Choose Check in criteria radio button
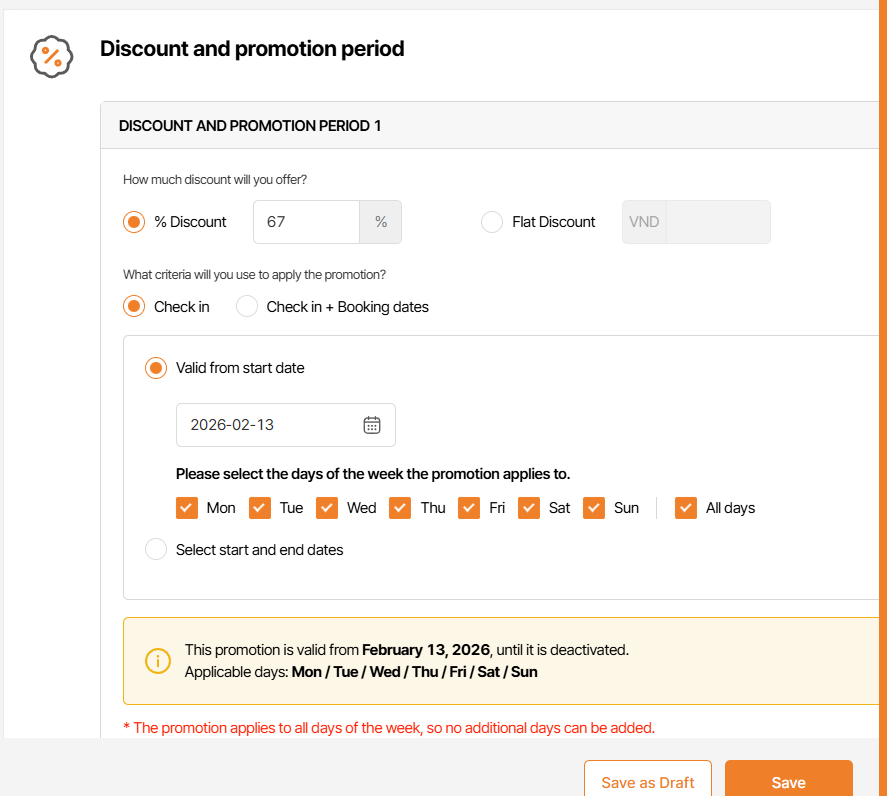Image resolution: width=887 pixels, height=796 pixels. point(134,307)
